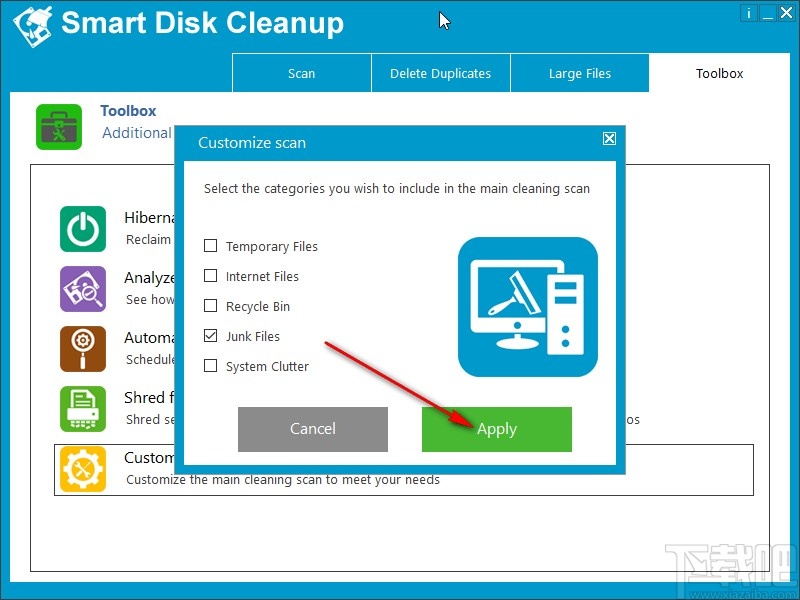Close the Smart Disk Cleanup window
800x600 pixels.
(786, 13)
